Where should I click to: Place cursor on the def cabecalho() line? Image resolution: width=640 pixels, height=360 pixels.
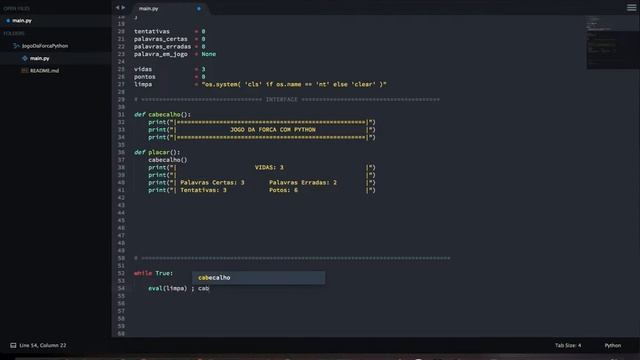click(162, 115)
